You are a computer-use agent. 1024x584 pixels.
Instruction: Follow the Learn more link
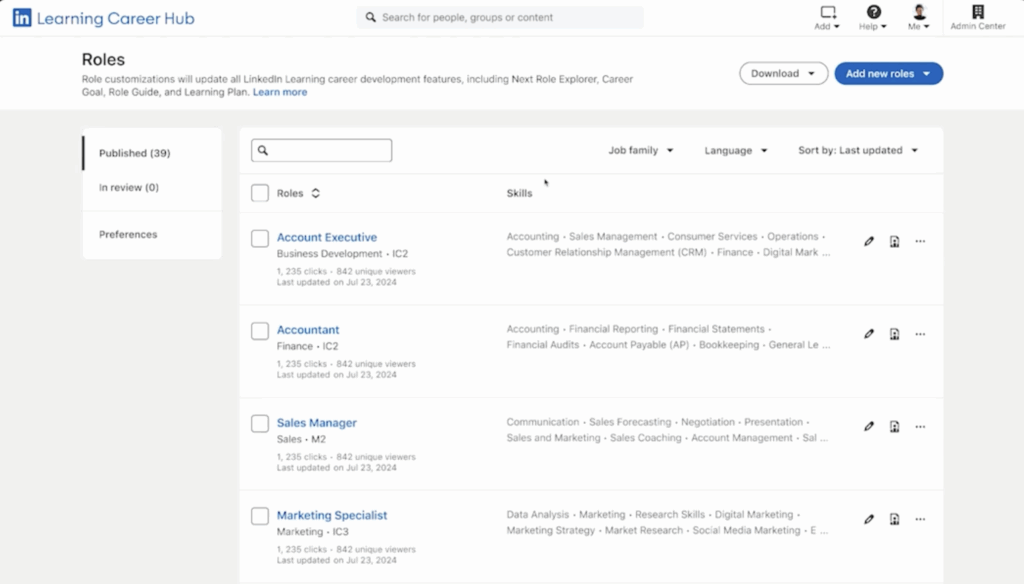(280, 93)
